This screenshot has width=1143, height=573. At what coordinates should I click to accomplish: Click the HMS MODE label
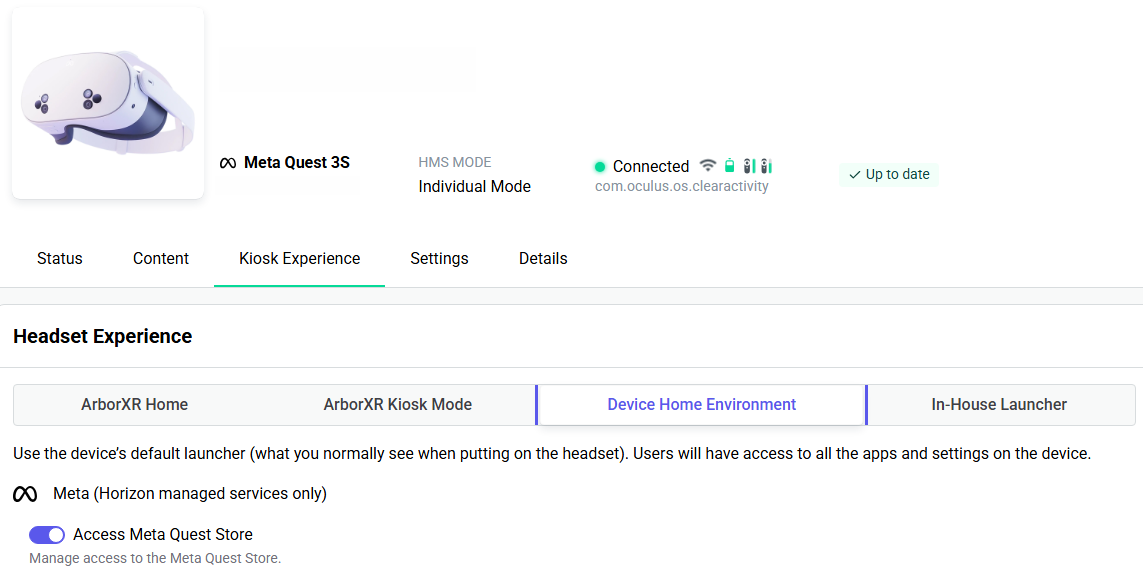[455, 163]
